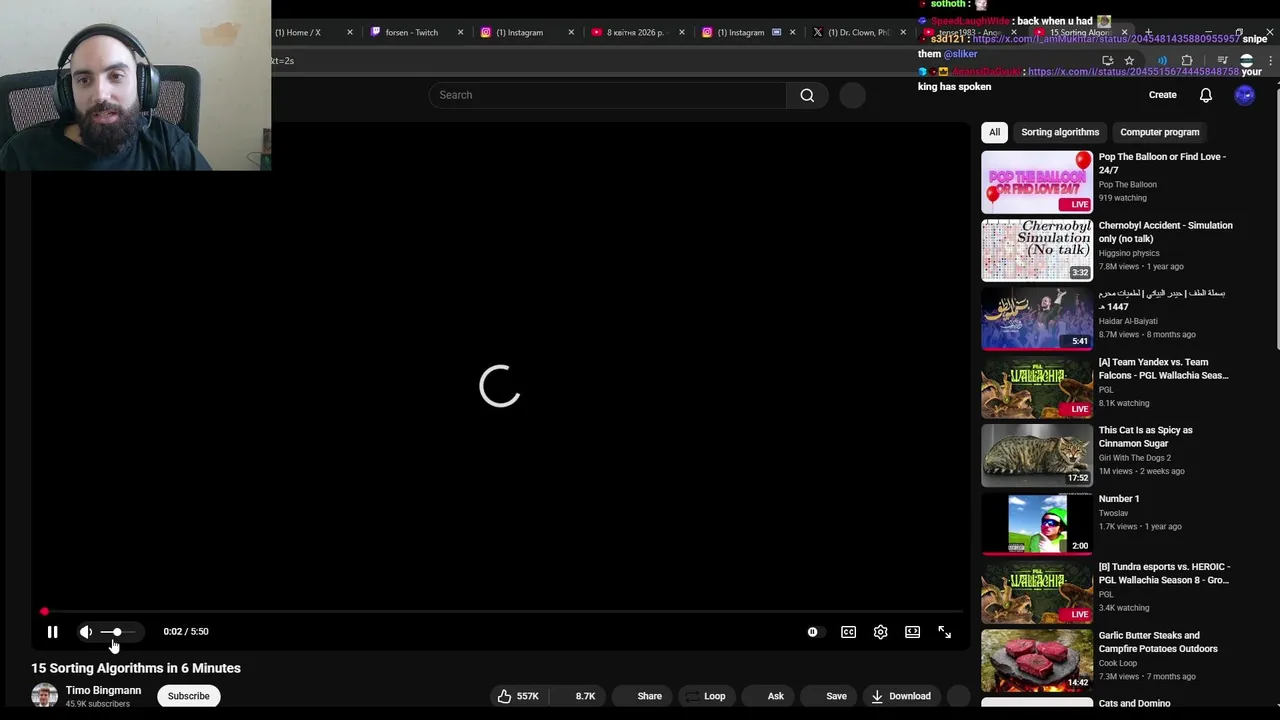Open Garlic Butter Steaks video thumbnail
The height and width of the screenshot is (720, 1280).
click(1037, 660)
